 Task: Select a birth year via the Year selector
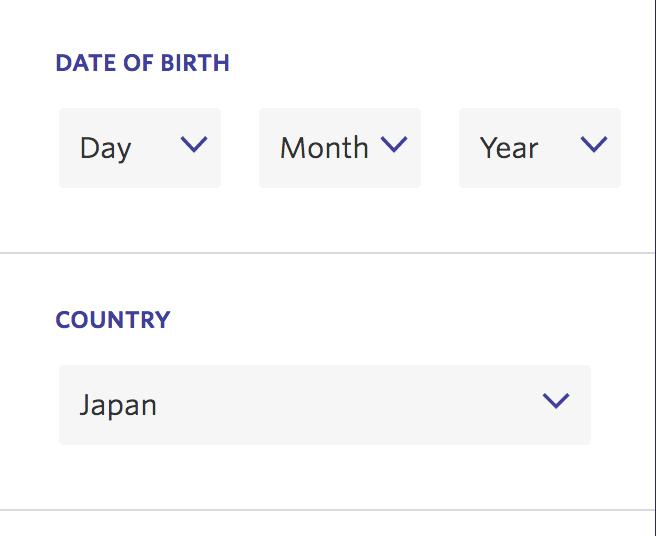tap(540, 148)
